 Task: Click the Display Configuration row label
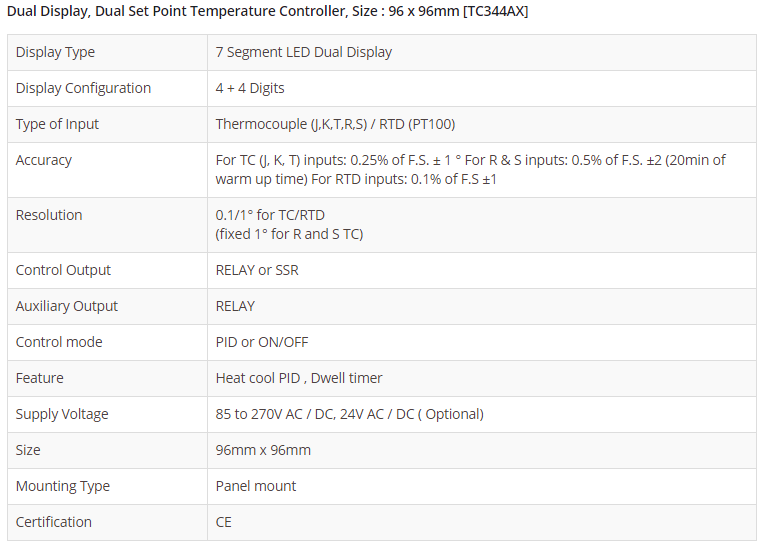[x=83, y=88]
